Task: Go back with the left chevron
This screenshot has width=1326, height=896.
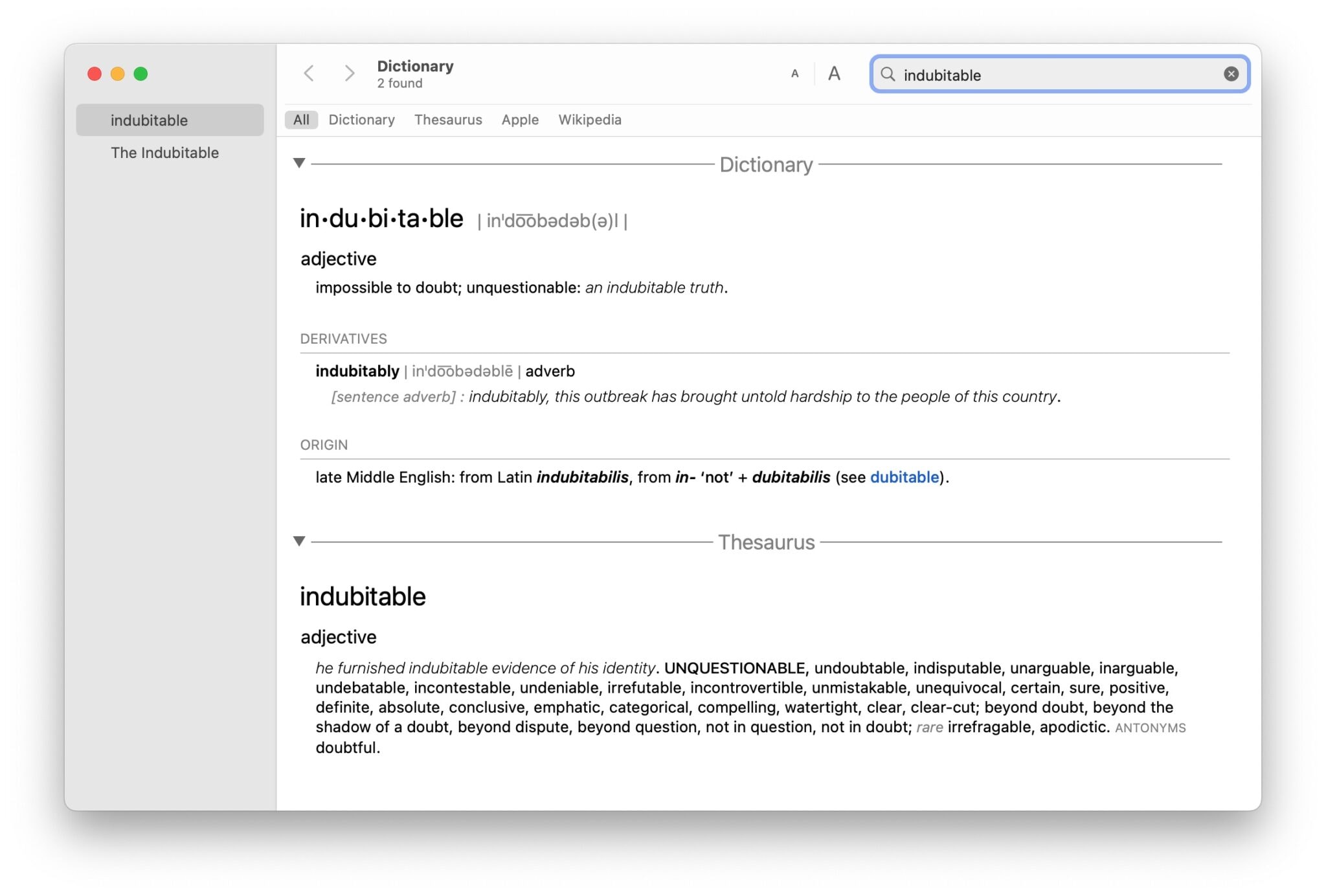Action: click(309, 74)
